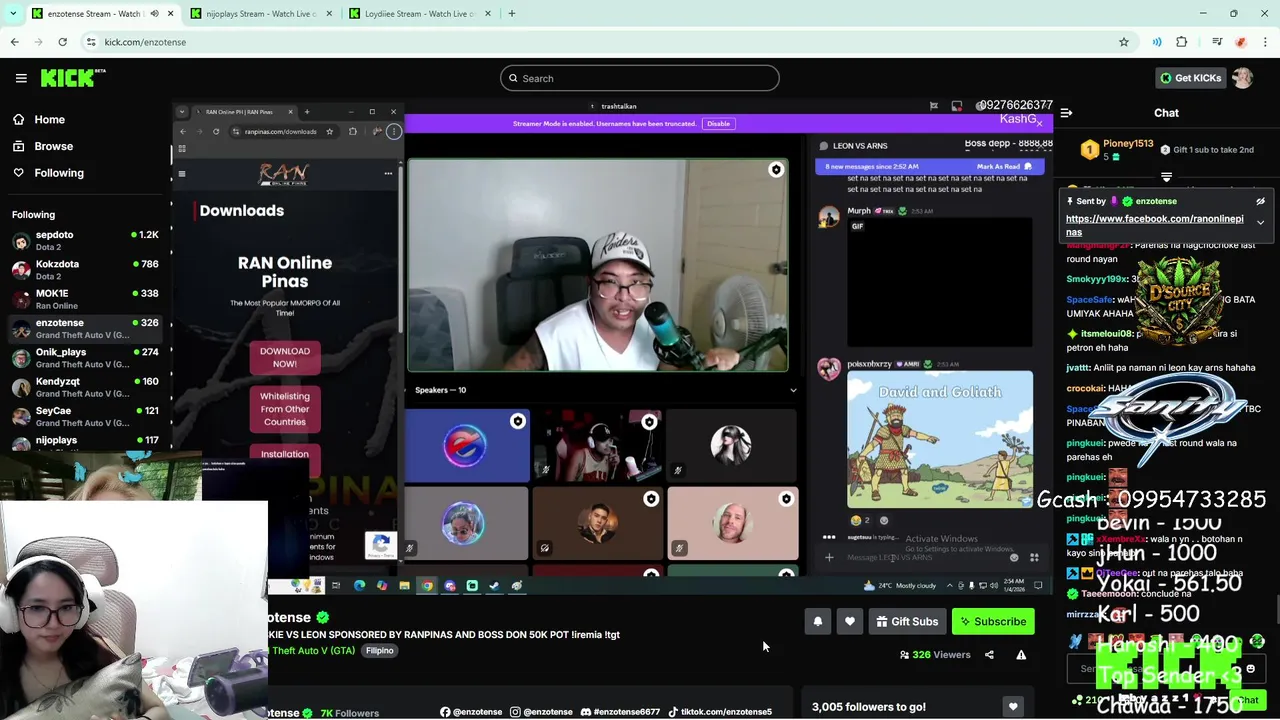The height and width of the screenshot is (720, 1280).
Task: Open David and Goliath image in chat
Action: point(940,440)
